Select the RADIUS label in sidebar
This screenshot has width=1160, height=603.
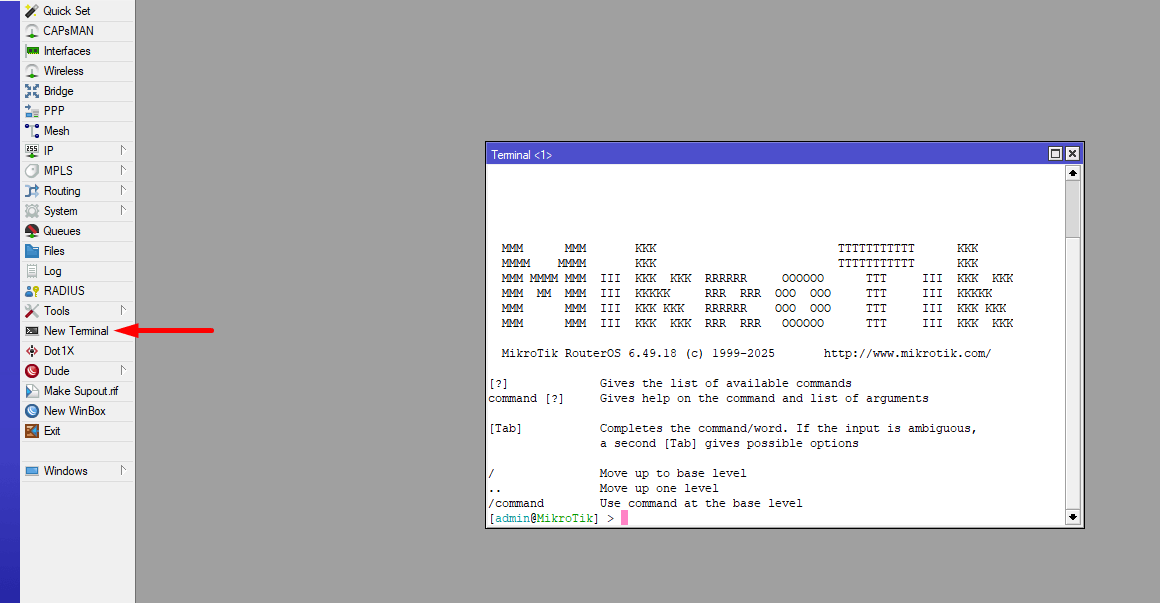coord(64,291)
